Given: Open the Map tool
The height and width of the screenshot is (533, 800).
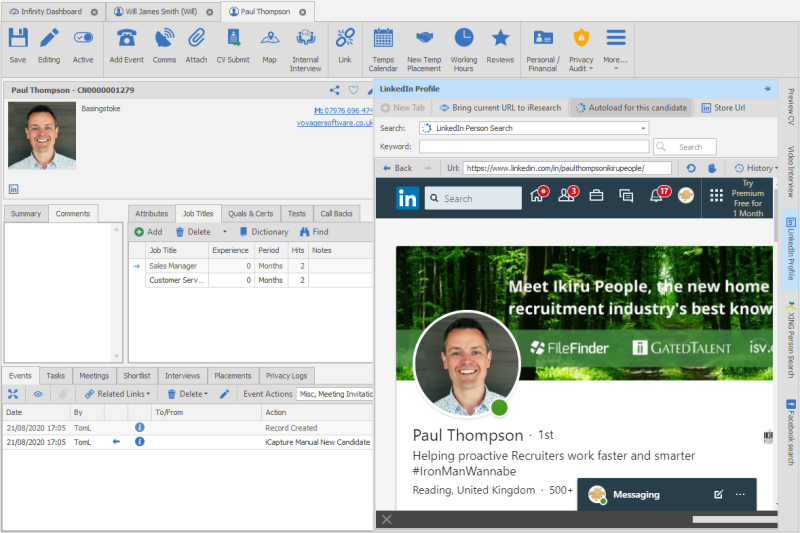Looking at the screenshot, I should point(269,38).
